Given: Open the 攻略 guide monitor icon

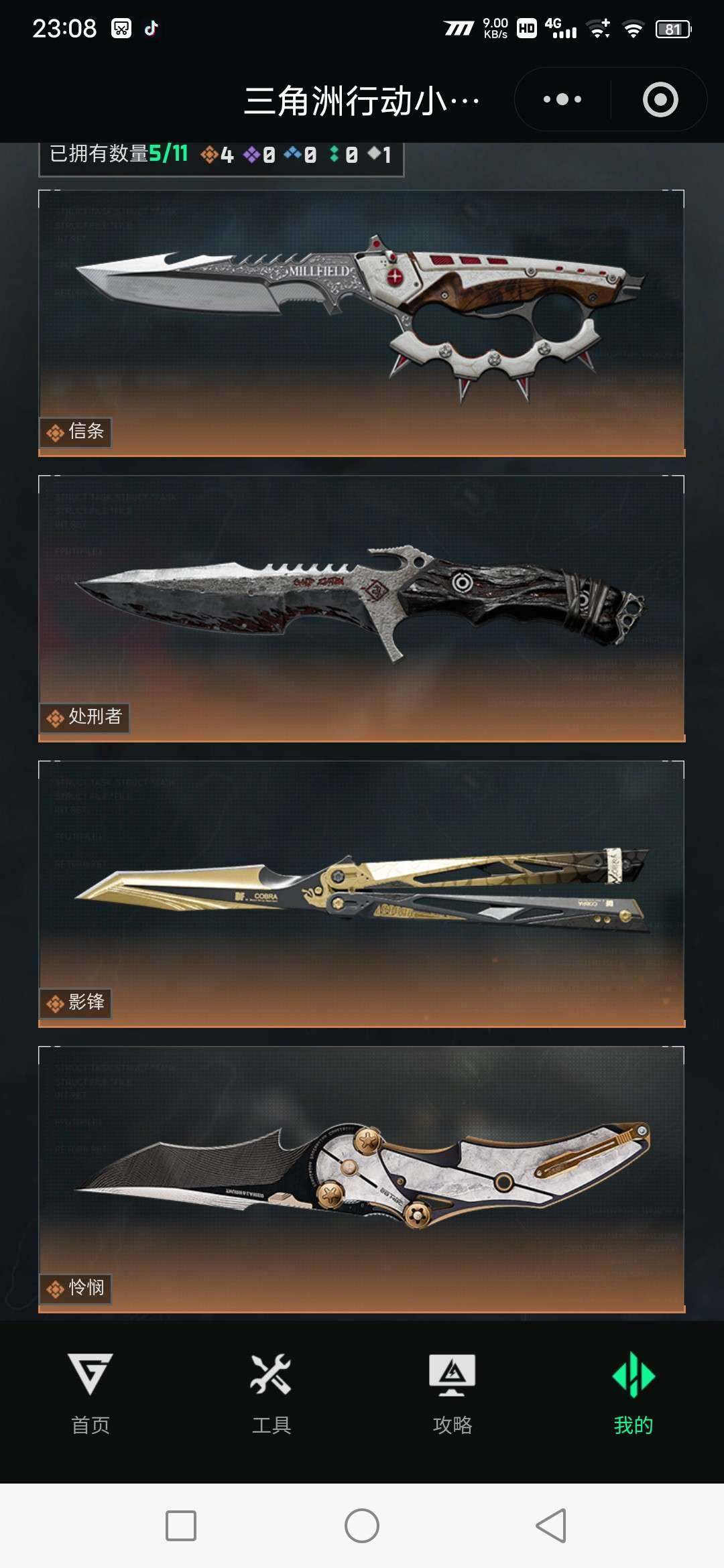Looking at the screenshot, I should click(452, 1374).
